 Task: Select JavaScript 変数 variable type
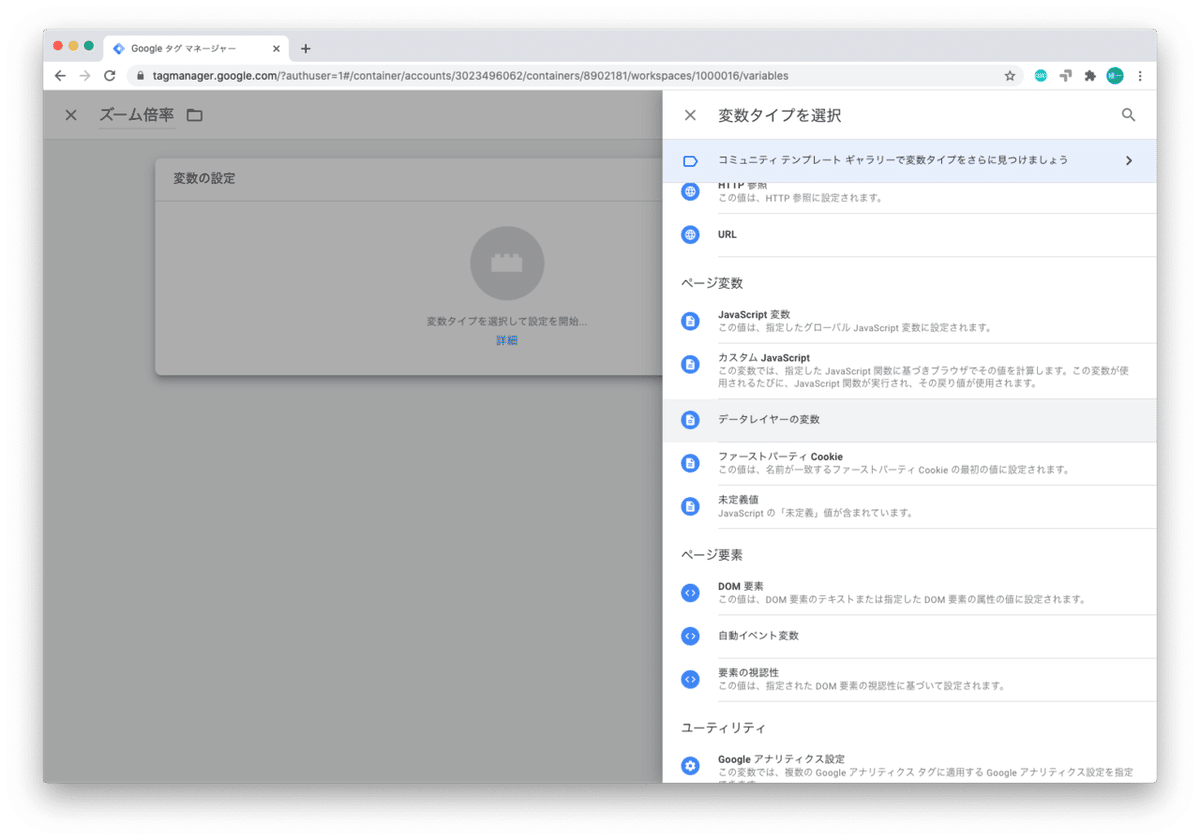coord(909,321)
